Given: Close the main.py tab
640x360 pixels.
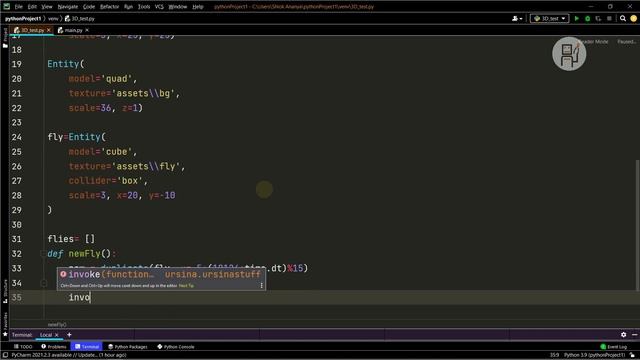Looking at the screenshot, I should [x=87, y=30].
